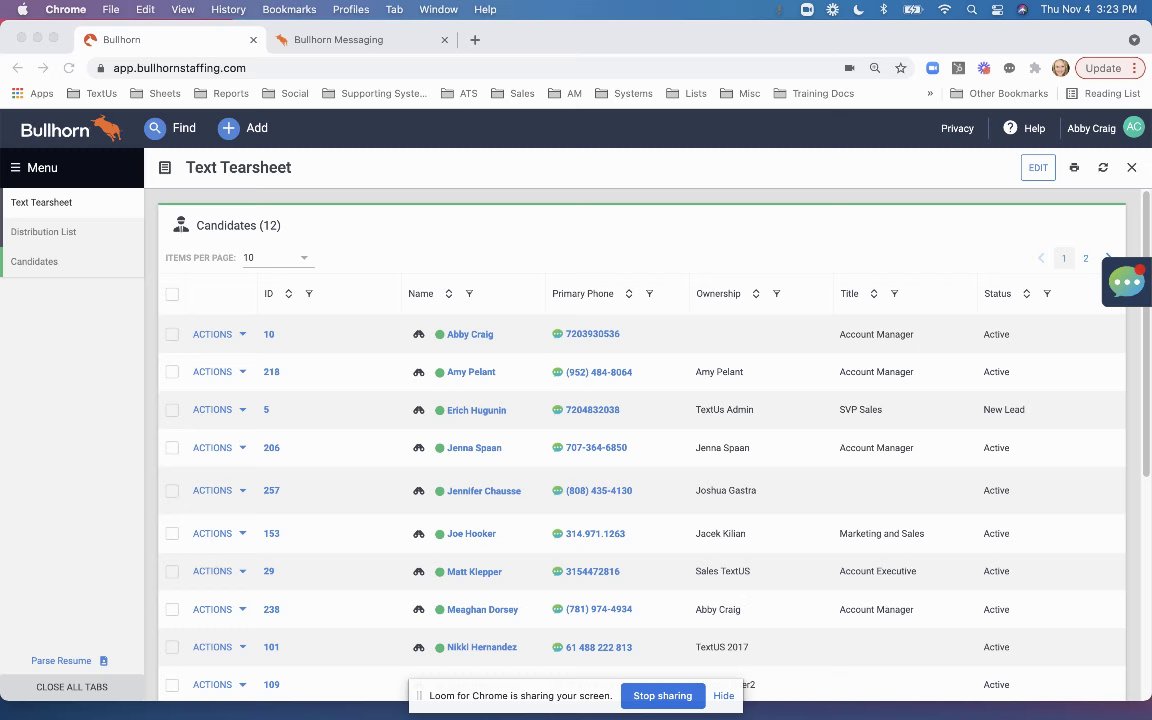Go to page 2 of candidates
This screenshot has height=720, width=1152.
click(1085, 259)
